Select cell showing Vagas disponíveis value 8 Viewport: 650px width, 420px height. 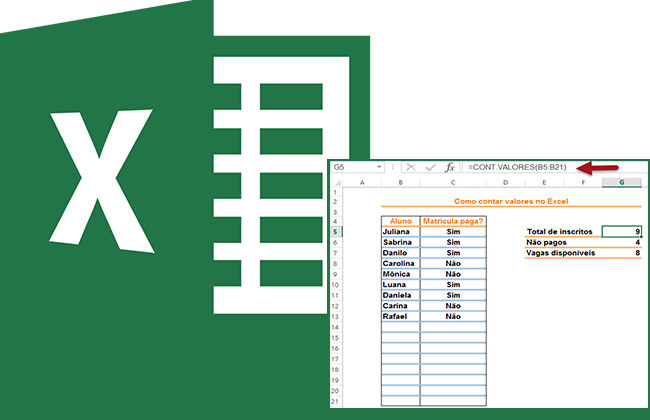pos(621,253)
